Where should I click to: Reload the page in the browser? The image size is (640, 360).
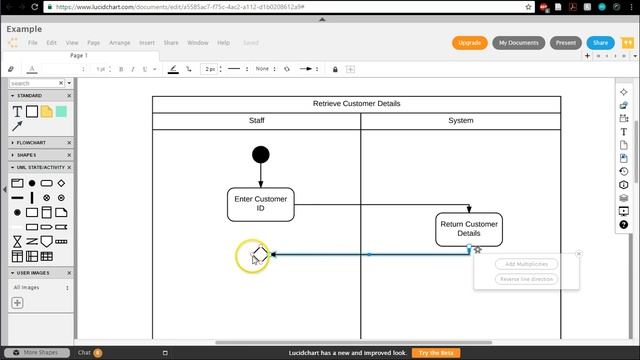pos(35,7)
